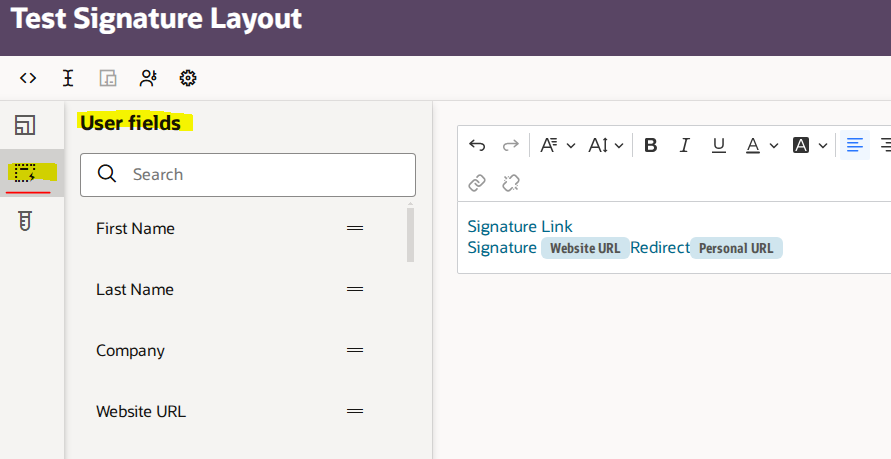Click the Signature Link hyperlink
The width and height of the screenshot is (891, 459).
coord(520,226)
